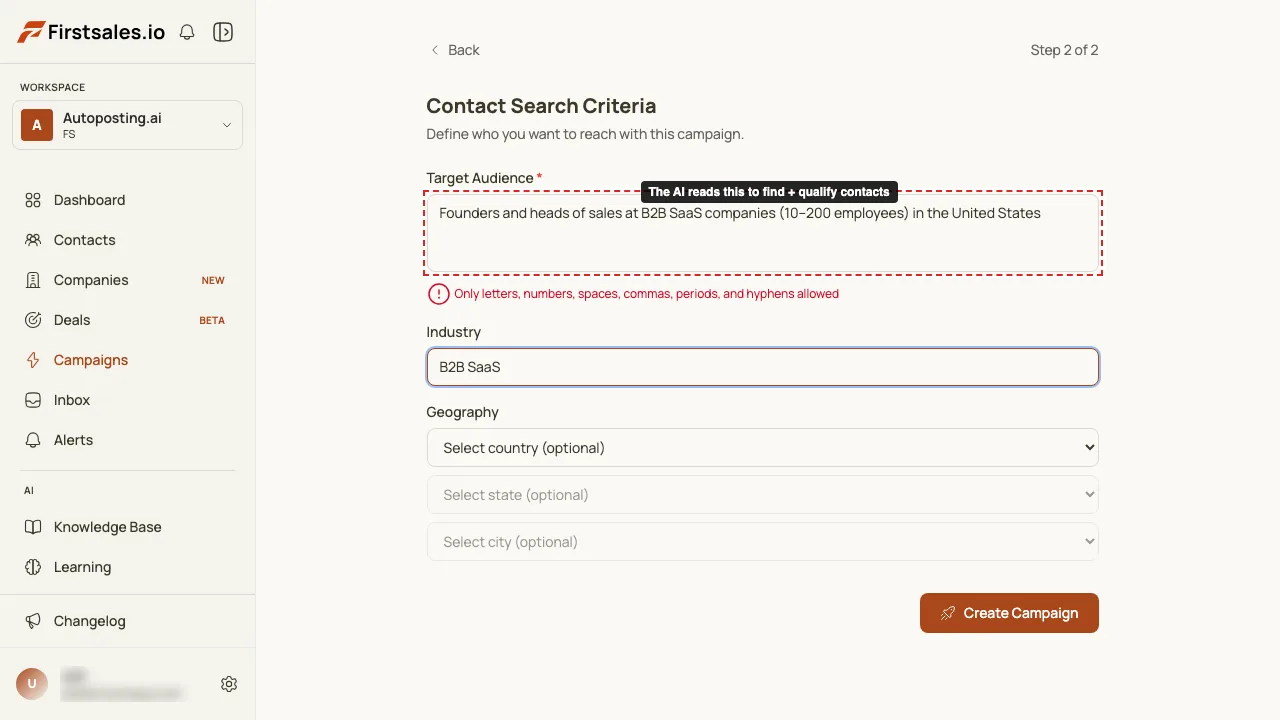
Task: Open the Select city dropdown
Action: 763,542
